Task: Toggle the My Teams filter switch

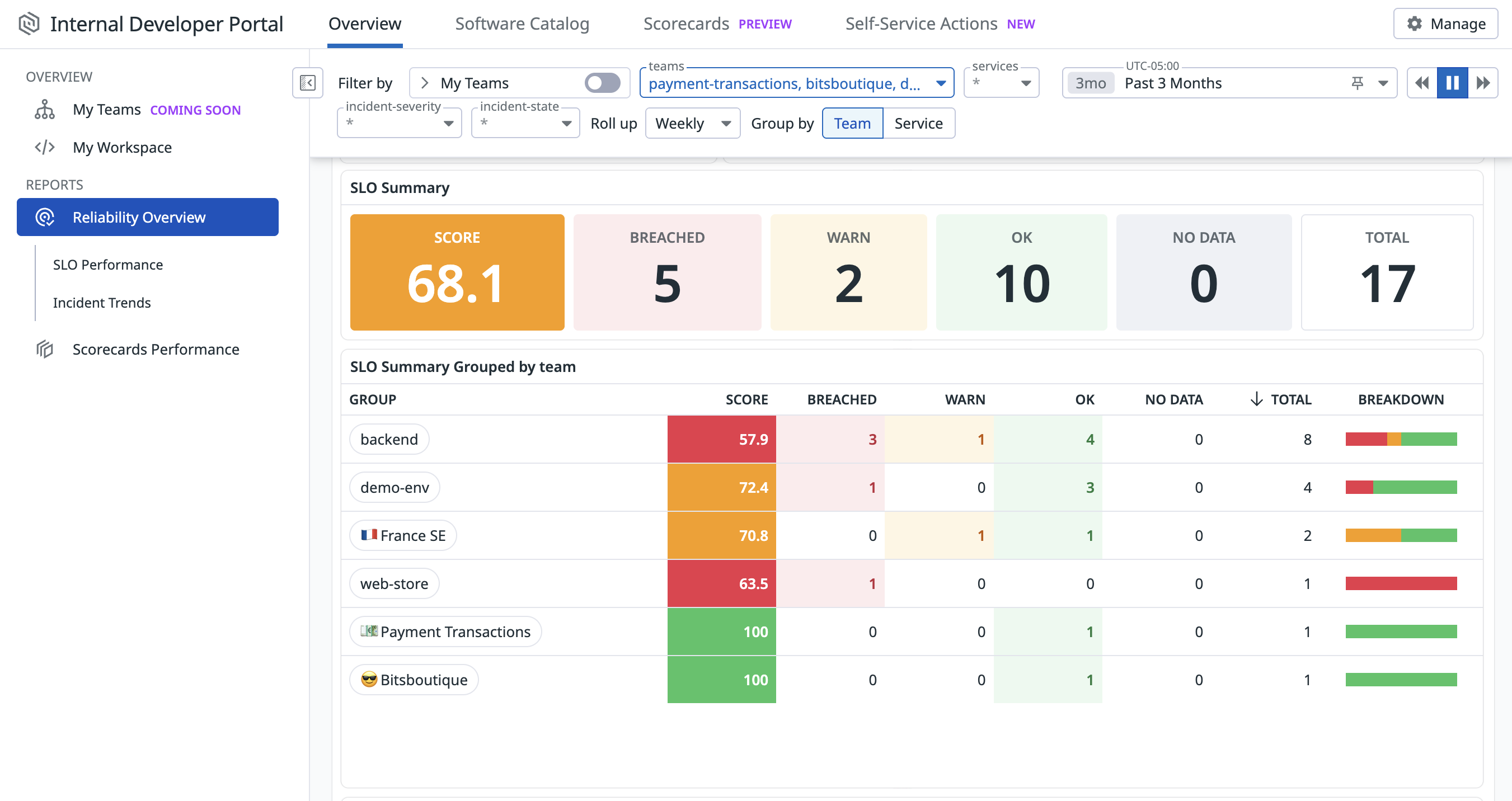Action: point(602,83)
